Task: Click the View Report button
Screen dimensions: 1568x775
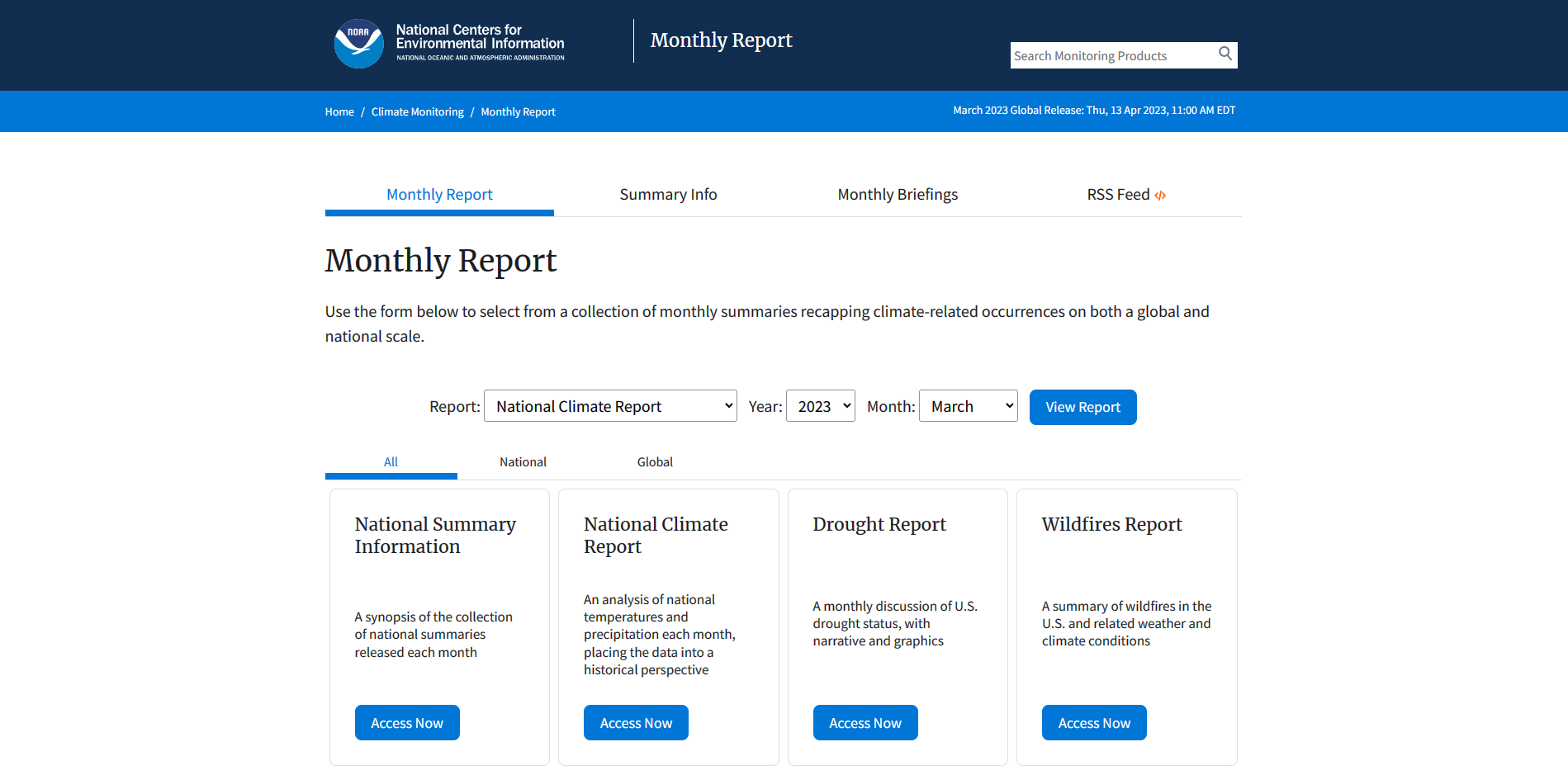Action: [1082, 407]
